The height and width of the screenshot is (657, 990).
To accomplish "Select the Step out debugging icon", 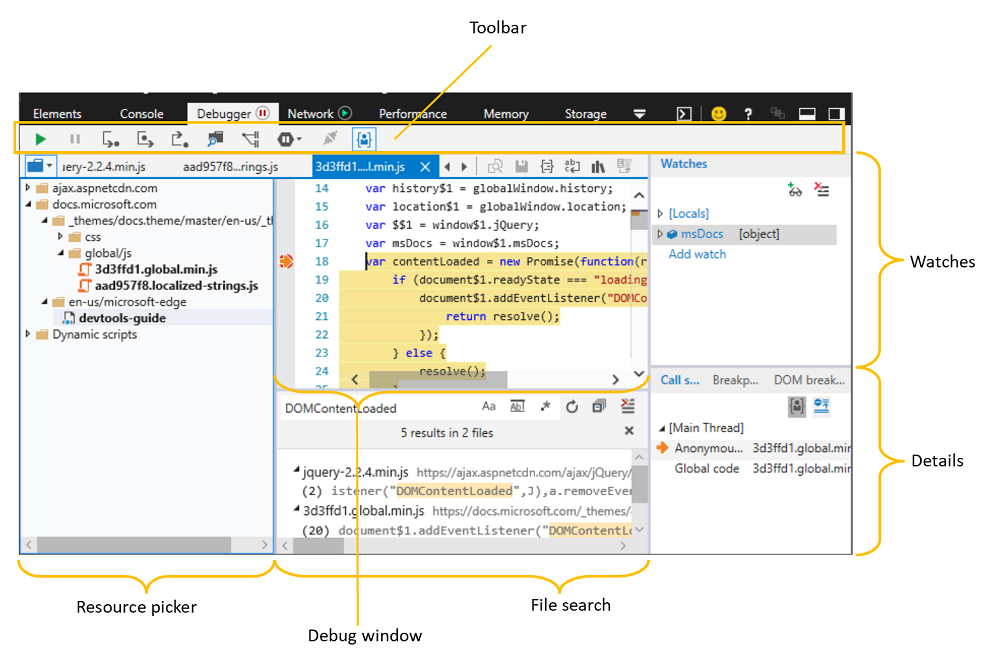I will coord(180,139).
